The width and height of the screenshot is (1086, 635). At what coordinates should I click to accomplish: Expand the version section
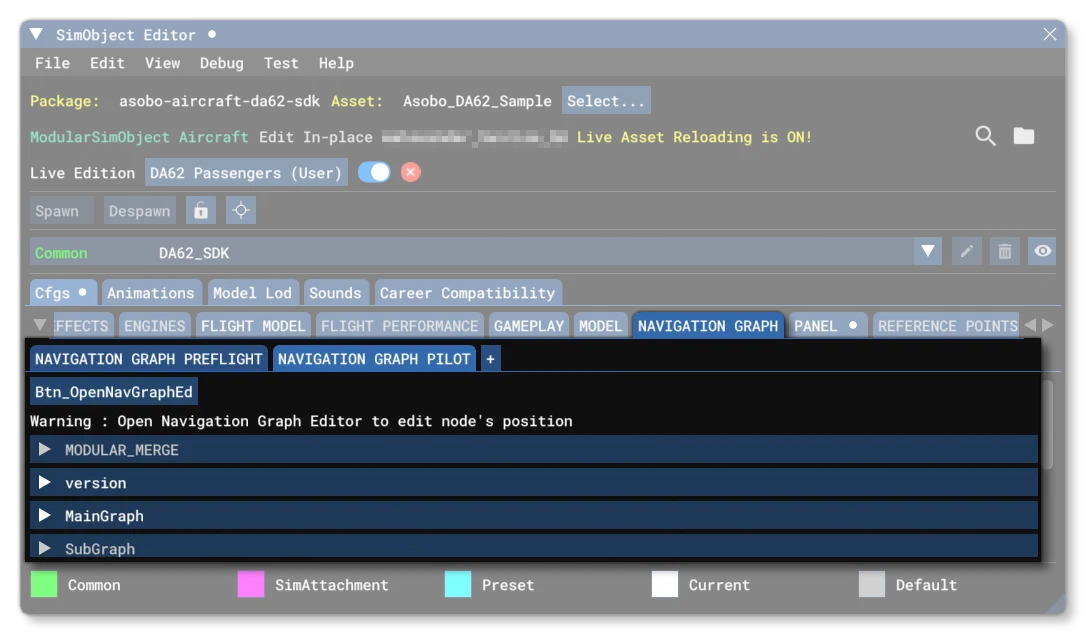(x=534, y=483)
